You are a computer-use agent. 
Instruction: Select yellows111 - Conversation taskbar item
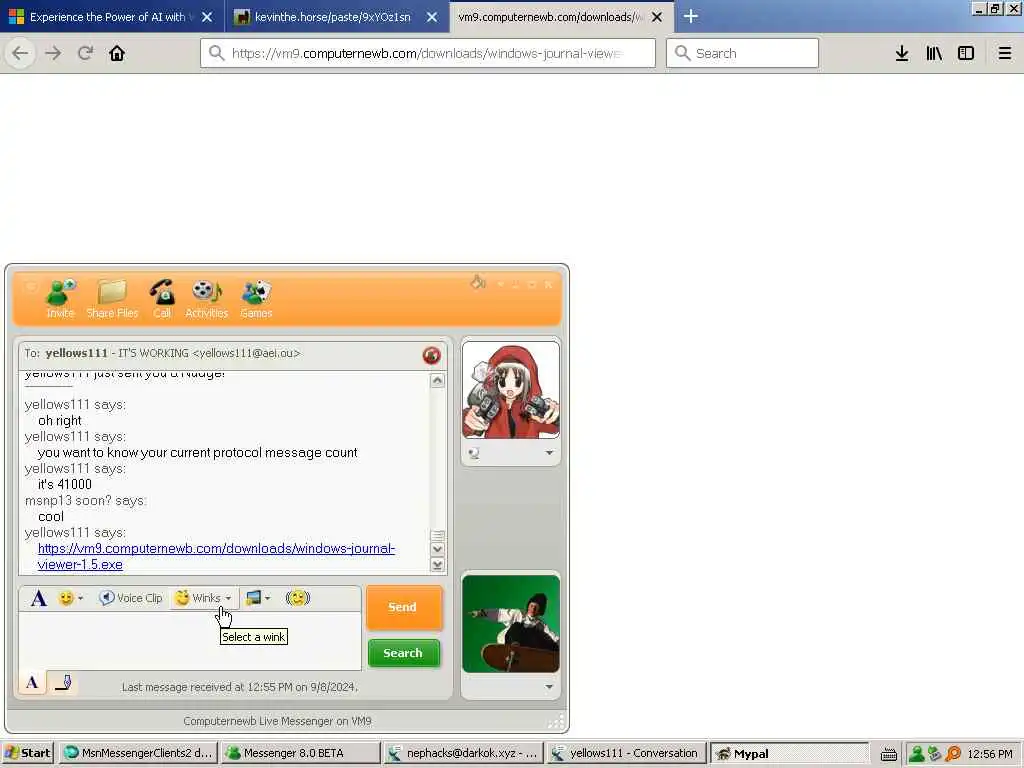626,753
